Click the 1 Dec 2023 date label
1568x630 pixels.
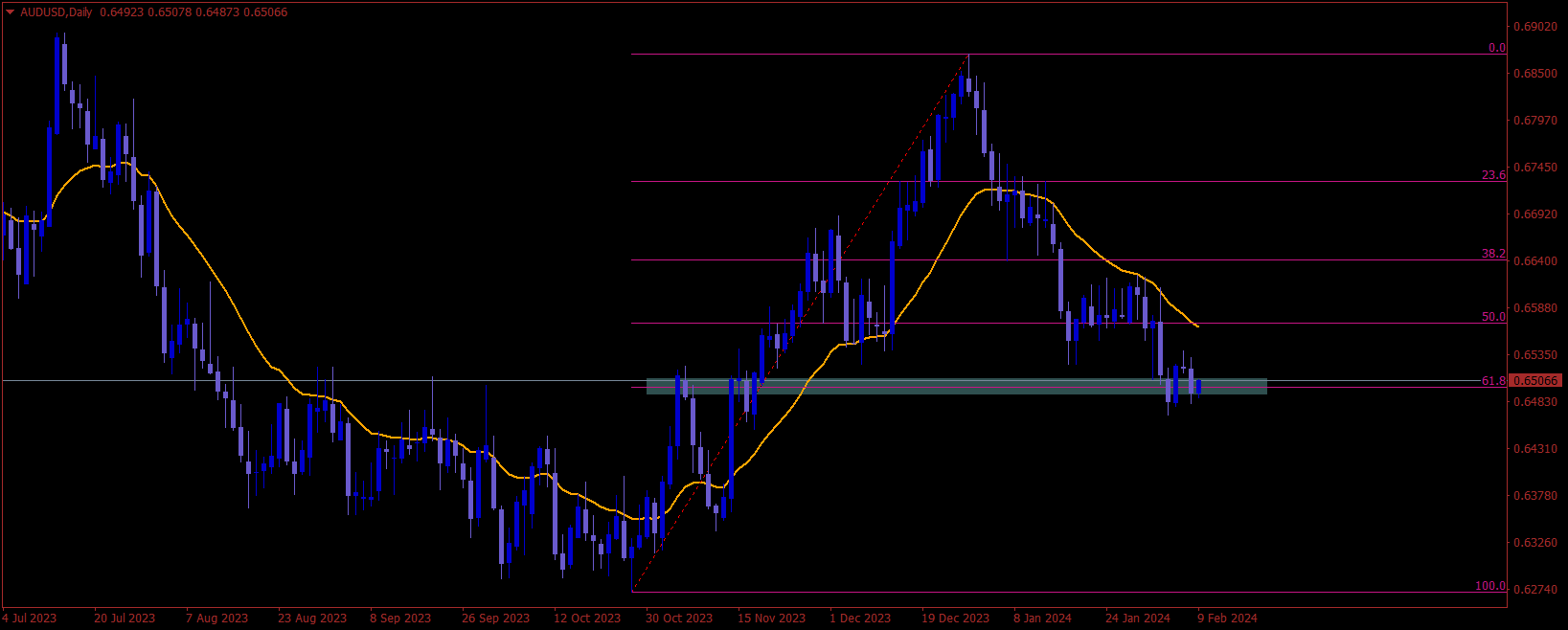point(860,619)
